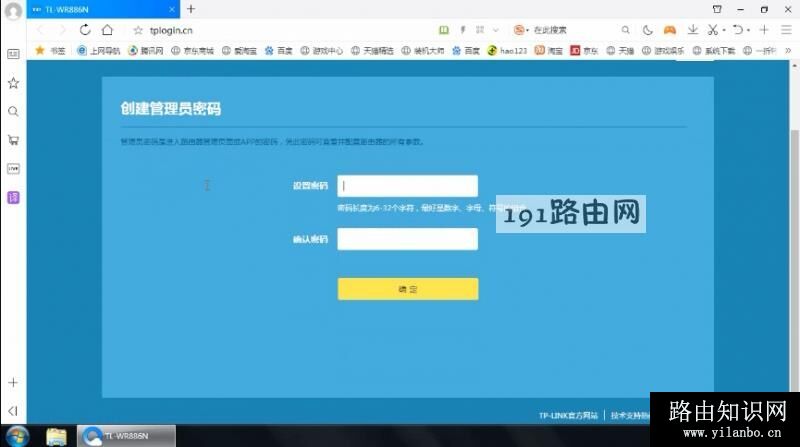This screenshot has width=800, height=447.
Task: Expand the screenshot tool dropdown arrow
Action: click(723, 31)
